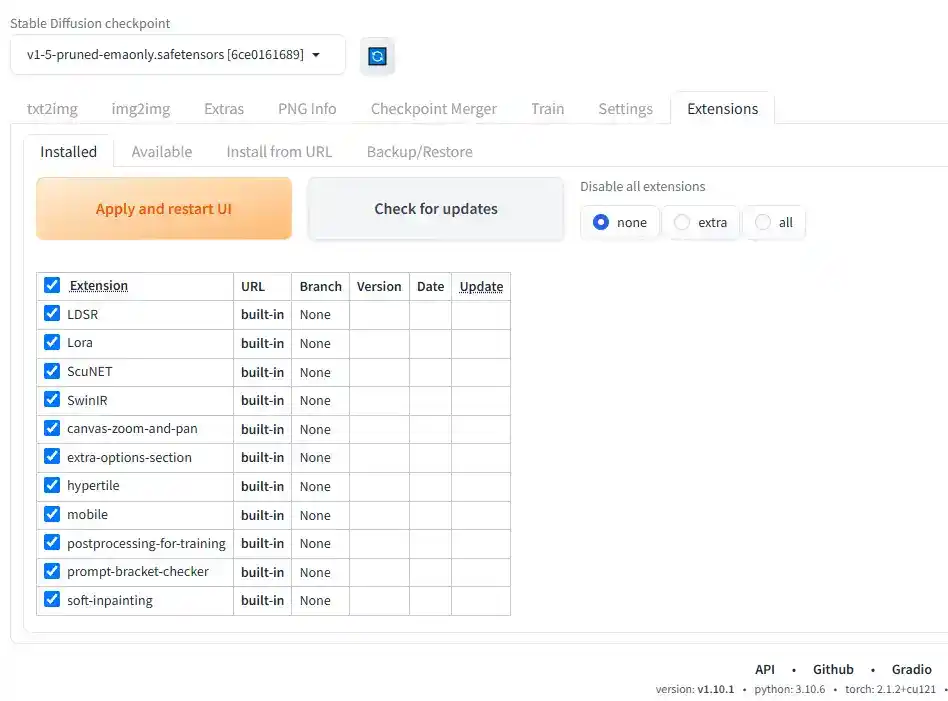948x701 pixels.
Task: Open the Settings tab
Action: (626, 109)
